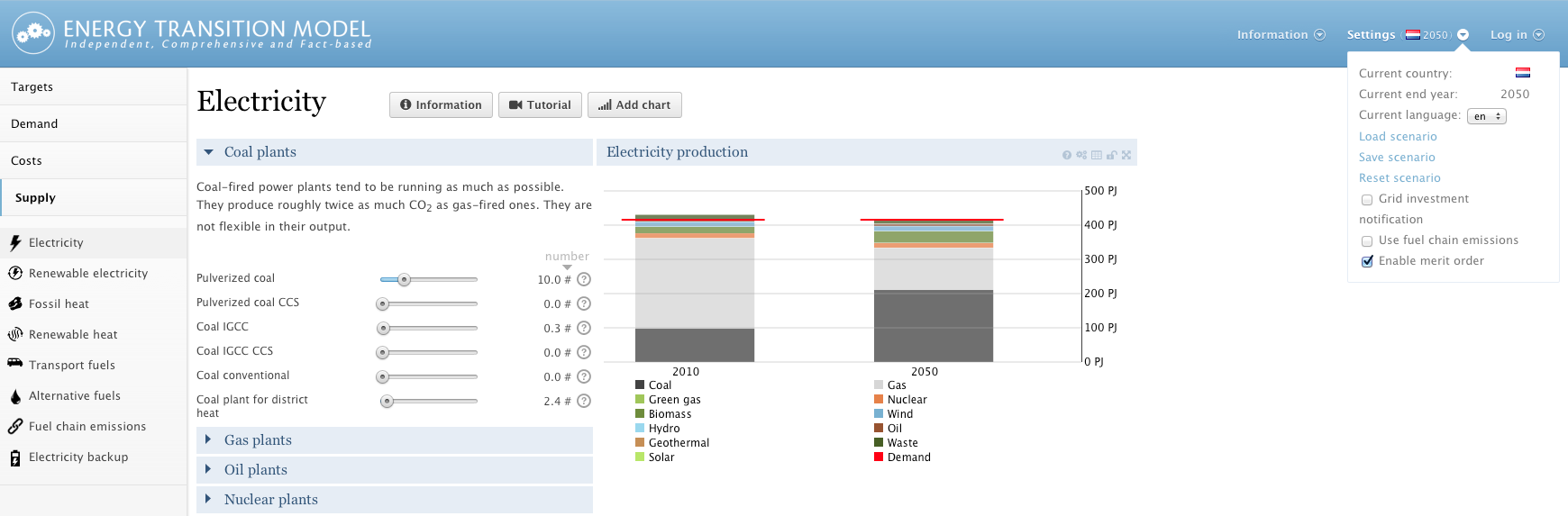Click help icon for district heat coal plant
Image resolution: width=1568 pixels, height=516 pixels.
584,401
